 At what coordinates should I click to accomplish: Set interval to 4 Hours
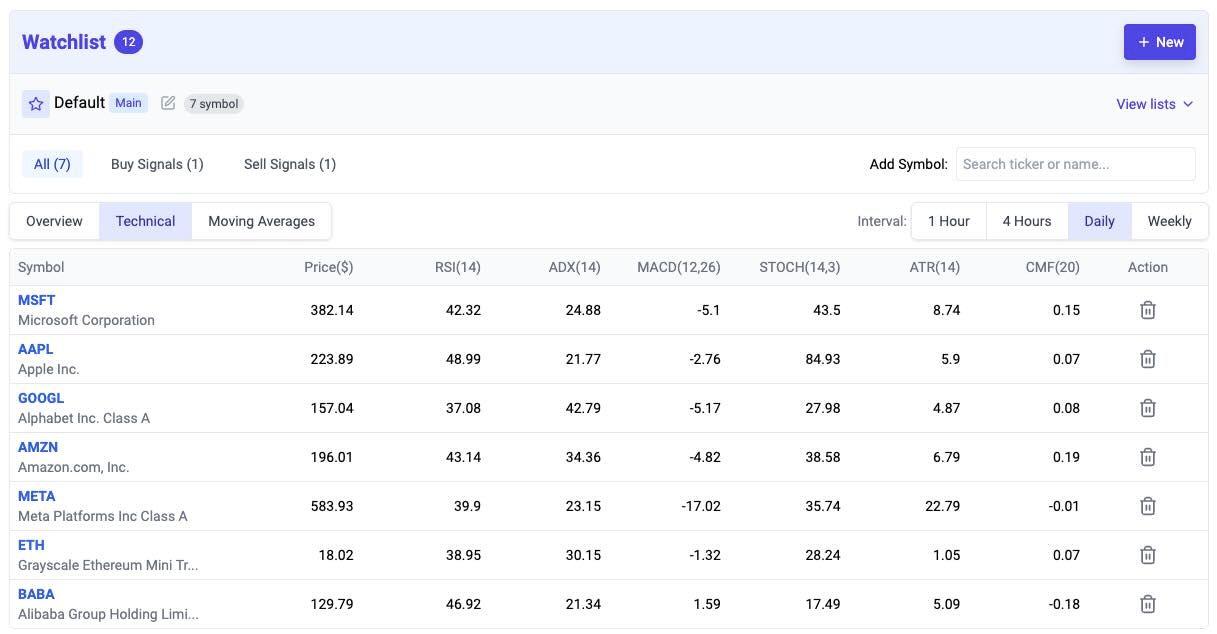[1027, 221]
